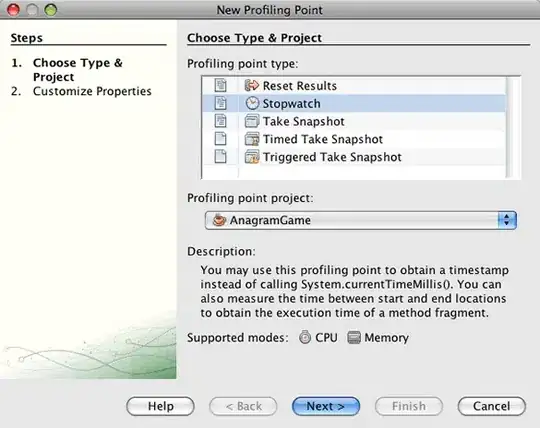This screenshot has width=540, height=428.
Task: Click the Take Snapshot icon
Action: tap(252, 121)
